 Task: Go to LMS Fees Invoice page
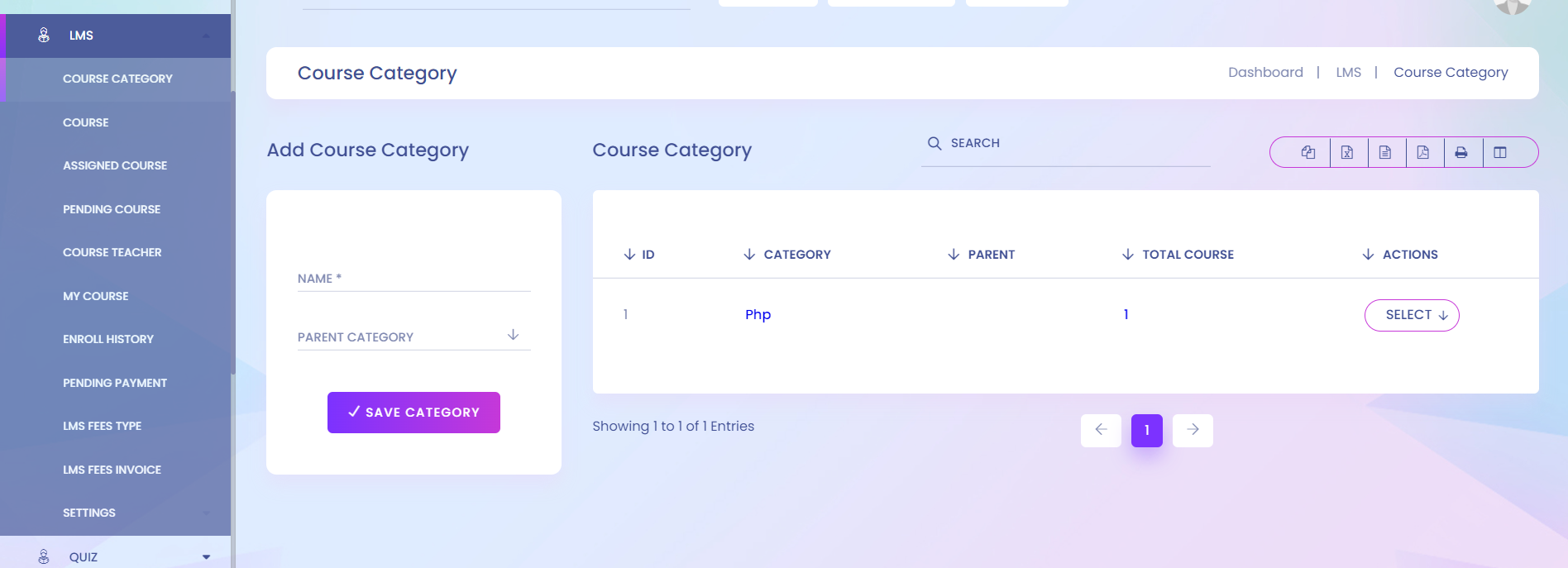pyautogui.click(x=112, y=470)
